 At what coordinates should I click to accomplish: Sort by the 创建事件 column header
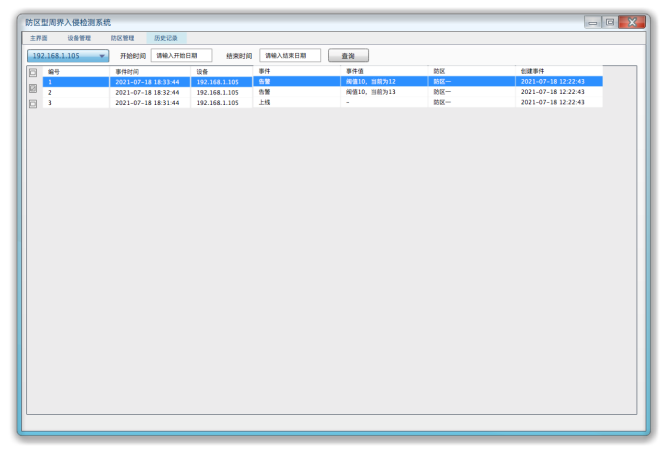[x=532, y=72]
